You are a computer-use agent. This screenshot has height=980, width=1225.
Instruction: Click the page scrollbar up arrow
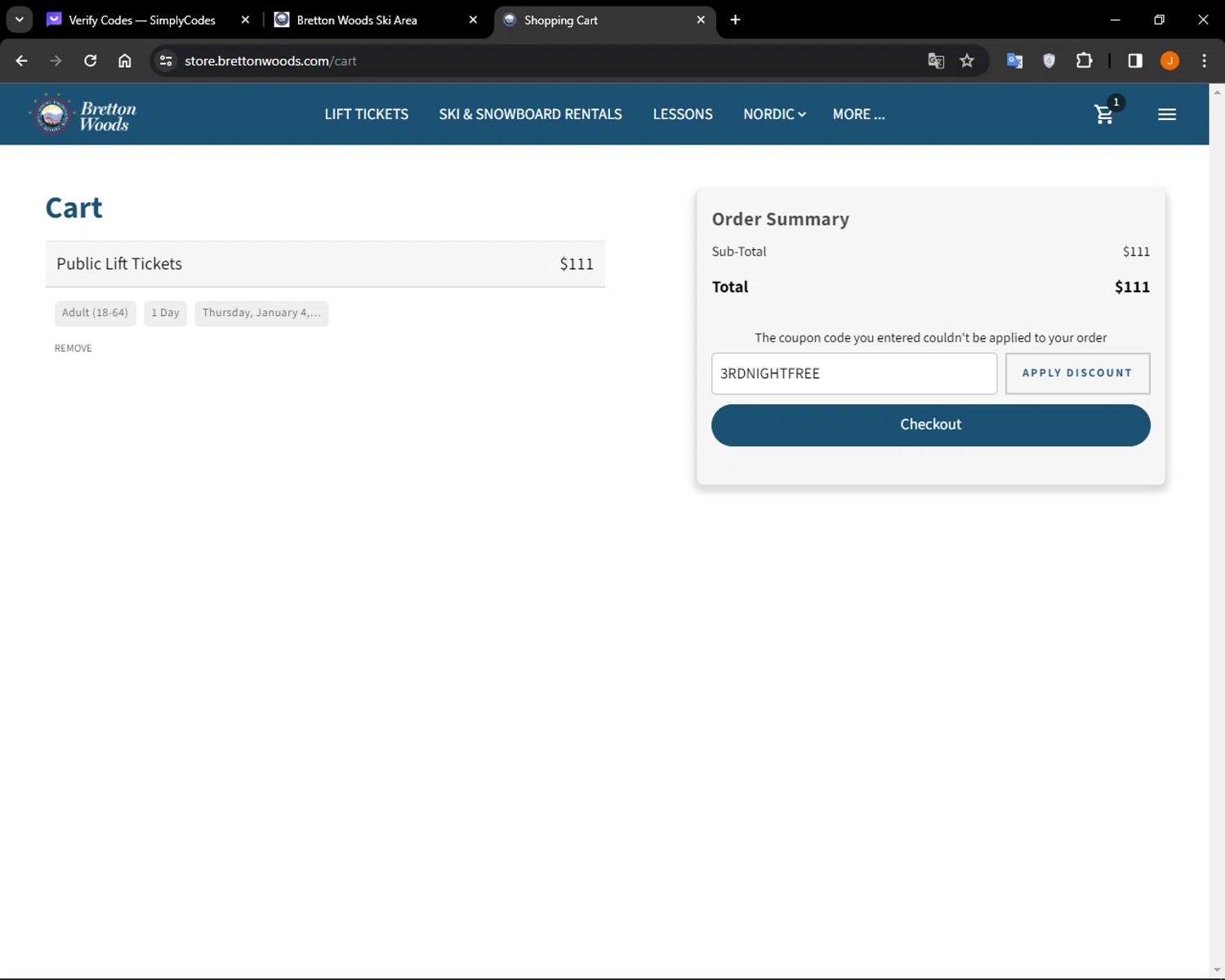pos(1217,91)
